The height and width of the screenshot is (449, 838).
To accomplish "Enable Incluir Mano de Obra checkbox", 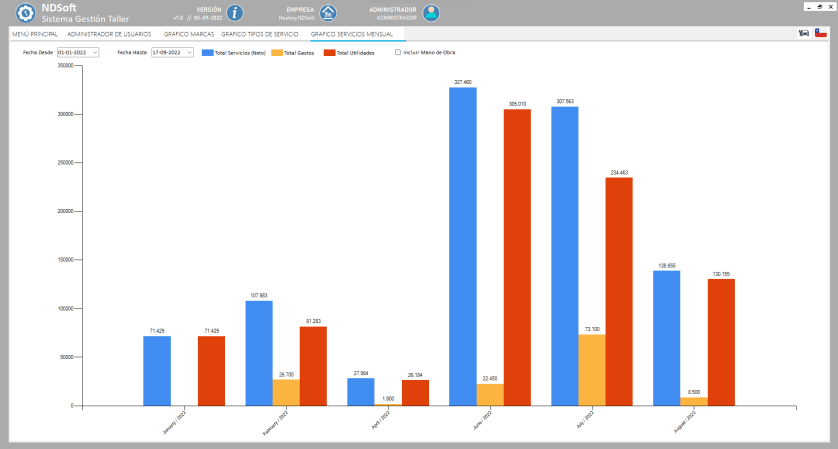I will click(x=398, y=52).
